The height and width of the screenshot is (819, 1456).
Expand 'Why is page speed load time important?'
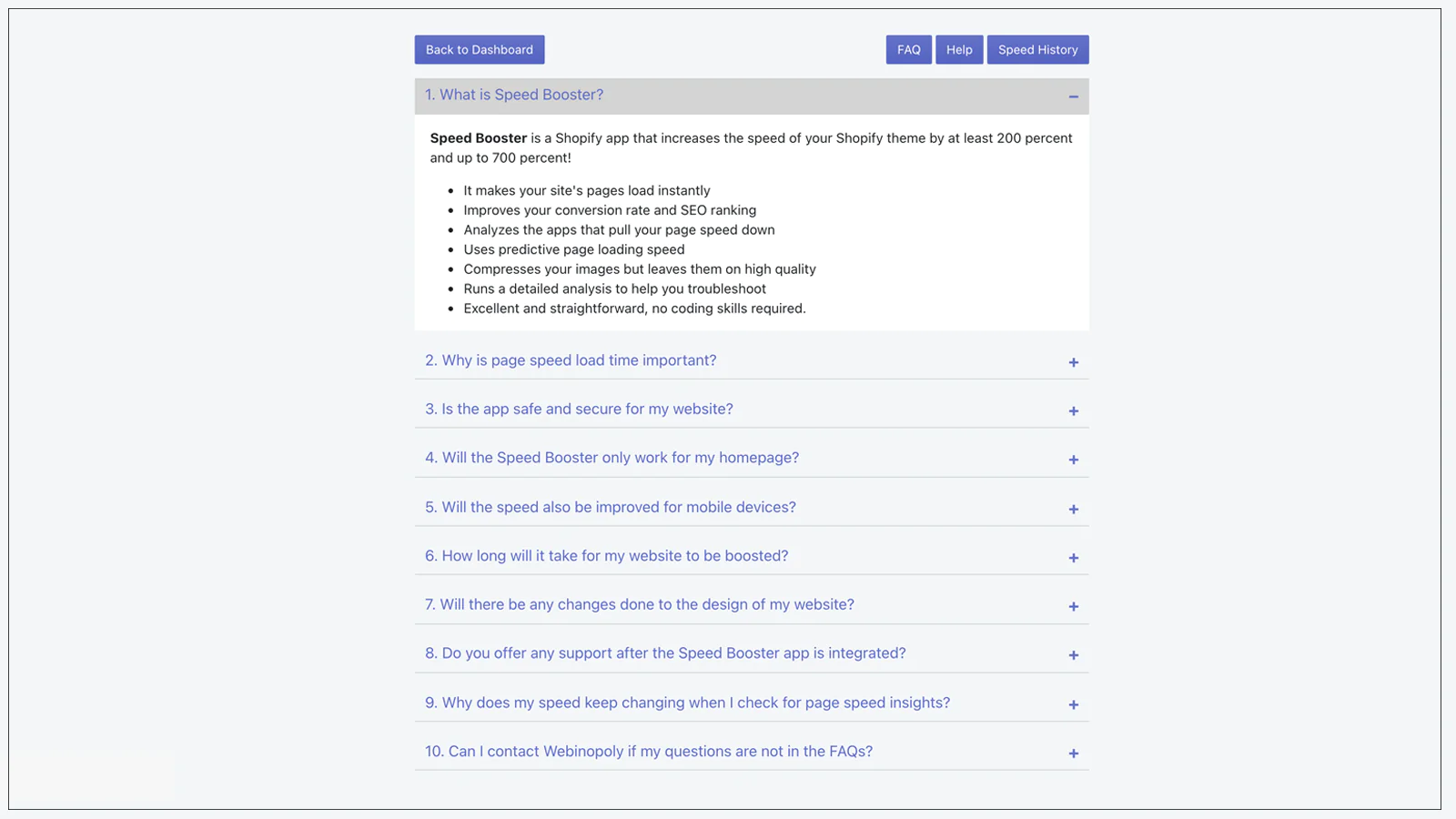(x=571, y=360)
